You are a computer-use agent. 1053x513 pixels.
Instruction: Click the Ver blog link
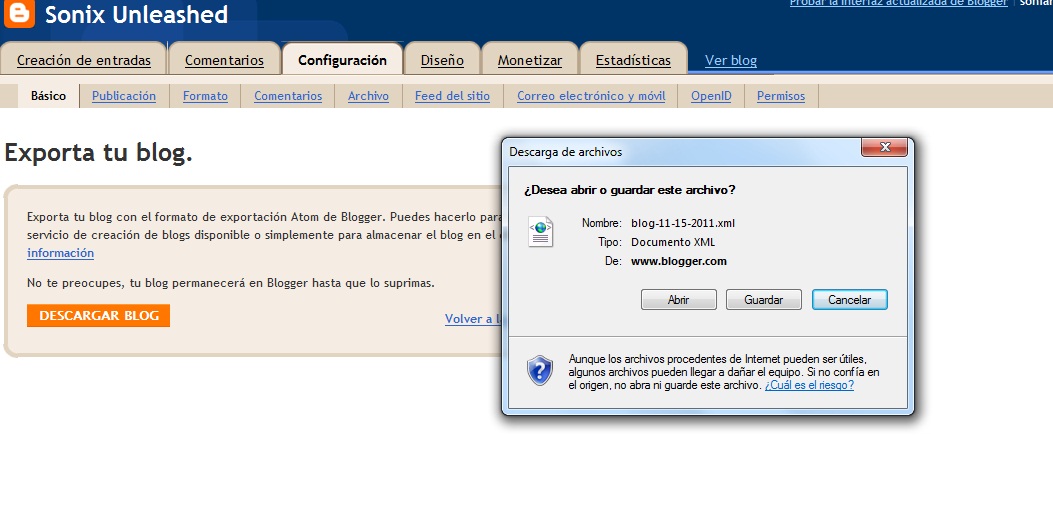coord(731,60)
